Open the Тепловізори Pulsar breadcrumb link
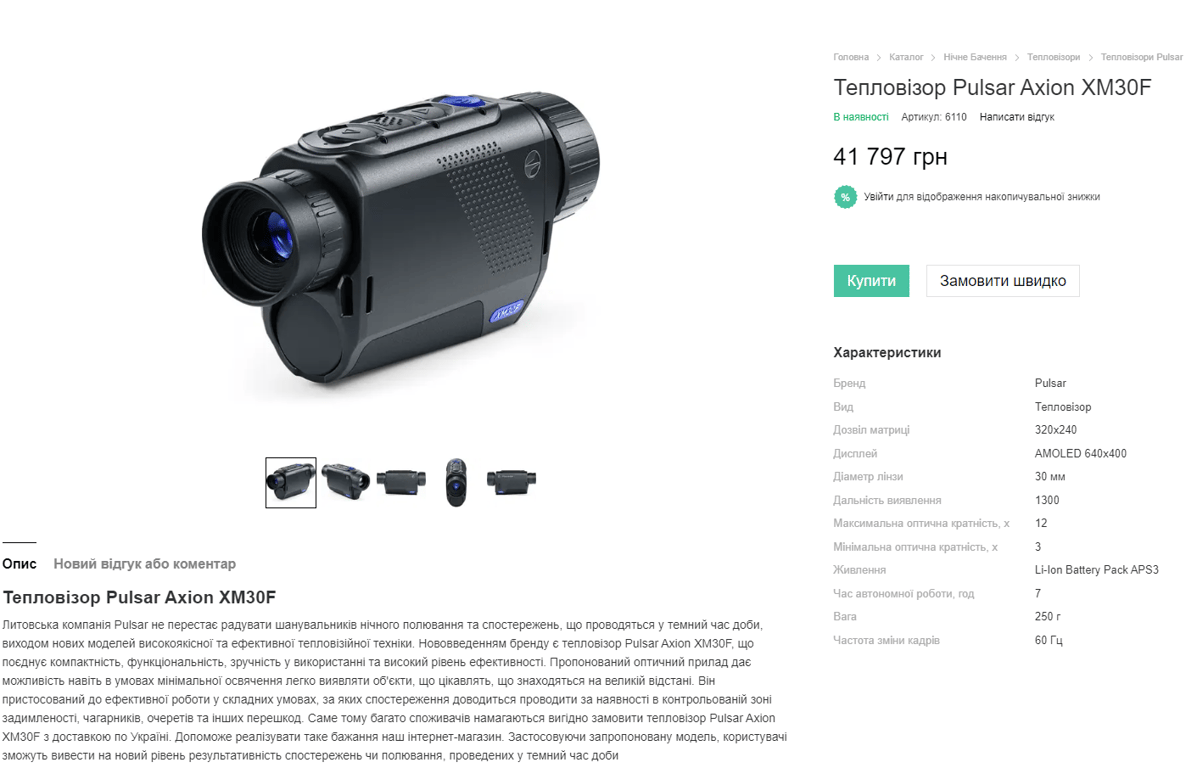 tap(1142, 57)
